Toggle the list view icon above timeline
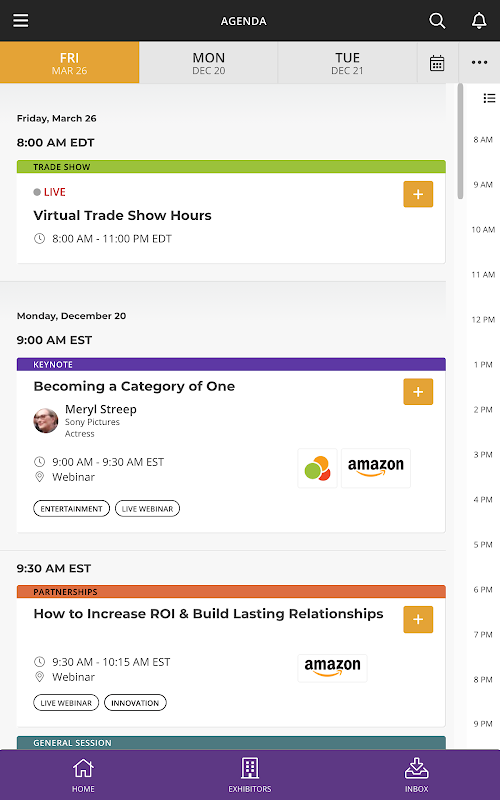This screenshot has width=500, height=800. 489,98
